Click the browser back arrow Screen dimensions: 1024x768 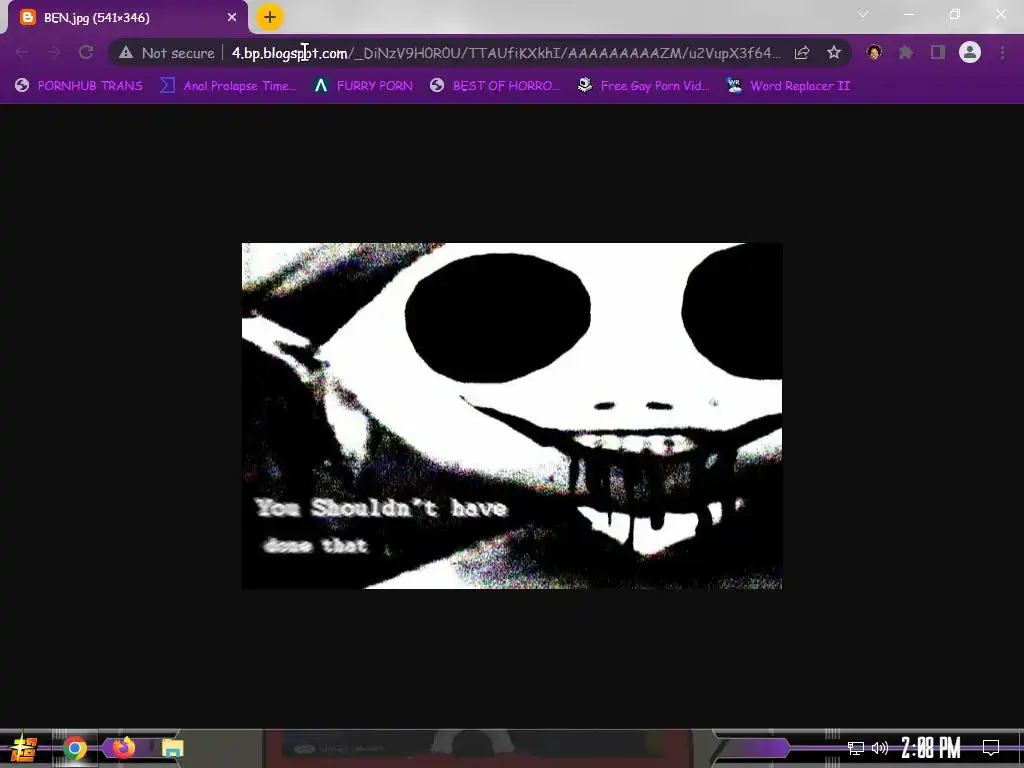22,52
